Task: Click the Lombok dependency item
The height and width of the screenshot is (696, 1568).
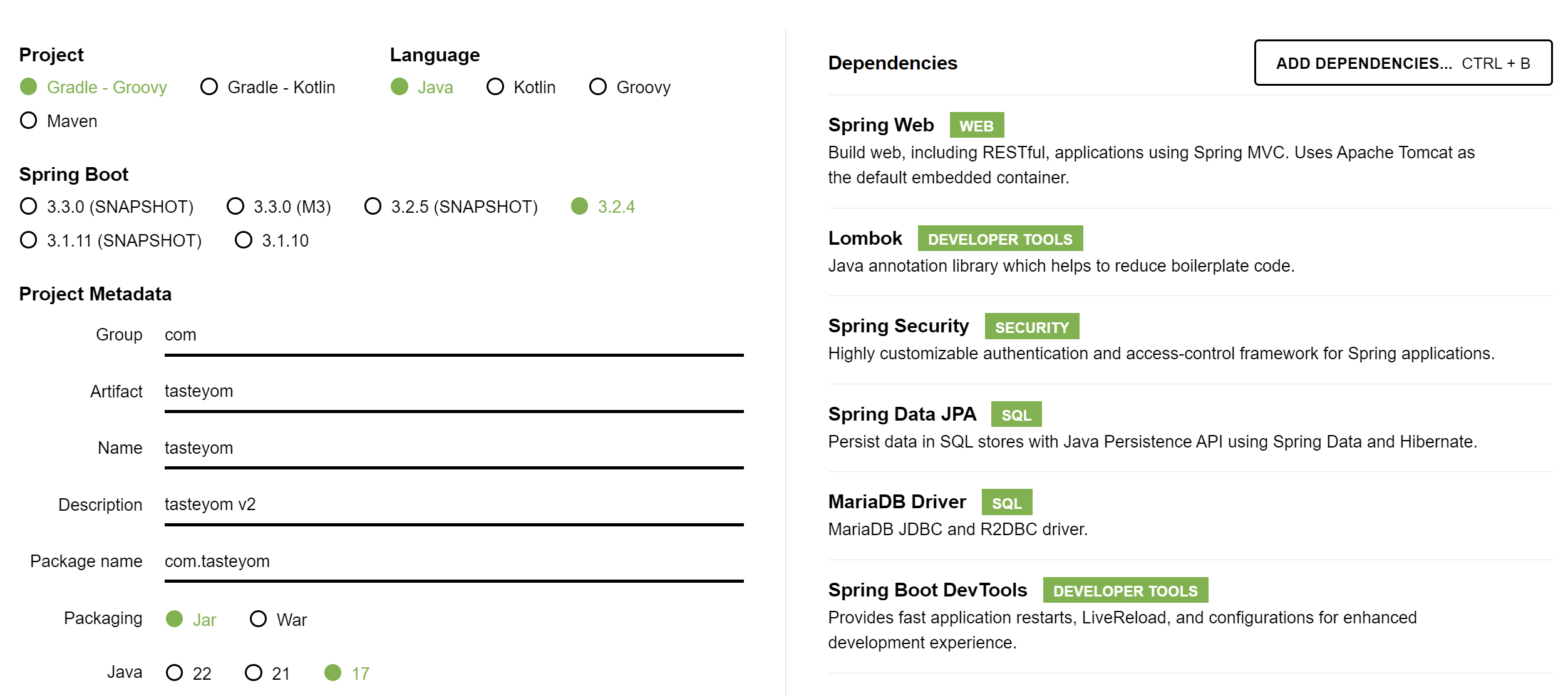Action: (x=1190, y=252)
